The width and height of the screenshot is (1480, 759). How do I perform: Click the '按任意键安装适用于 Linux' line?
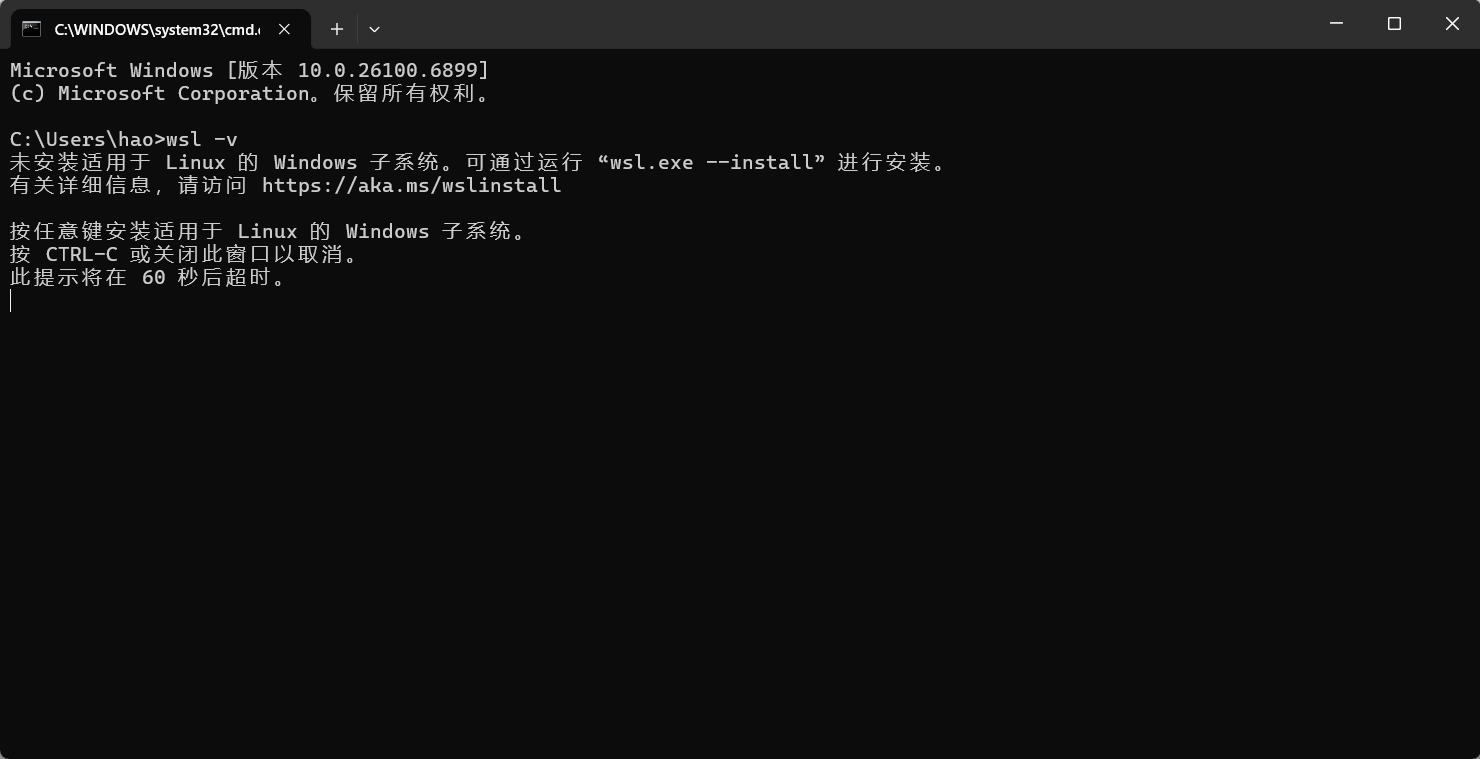268,231
